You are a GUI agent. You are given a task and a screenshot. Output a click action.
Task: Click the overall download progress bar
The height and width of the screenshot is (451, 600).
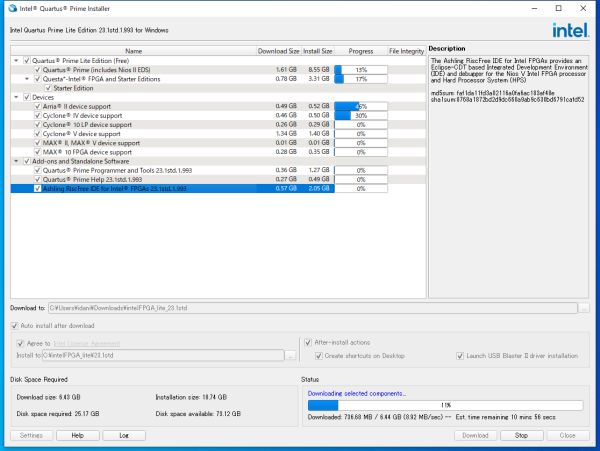click(445, 405)
